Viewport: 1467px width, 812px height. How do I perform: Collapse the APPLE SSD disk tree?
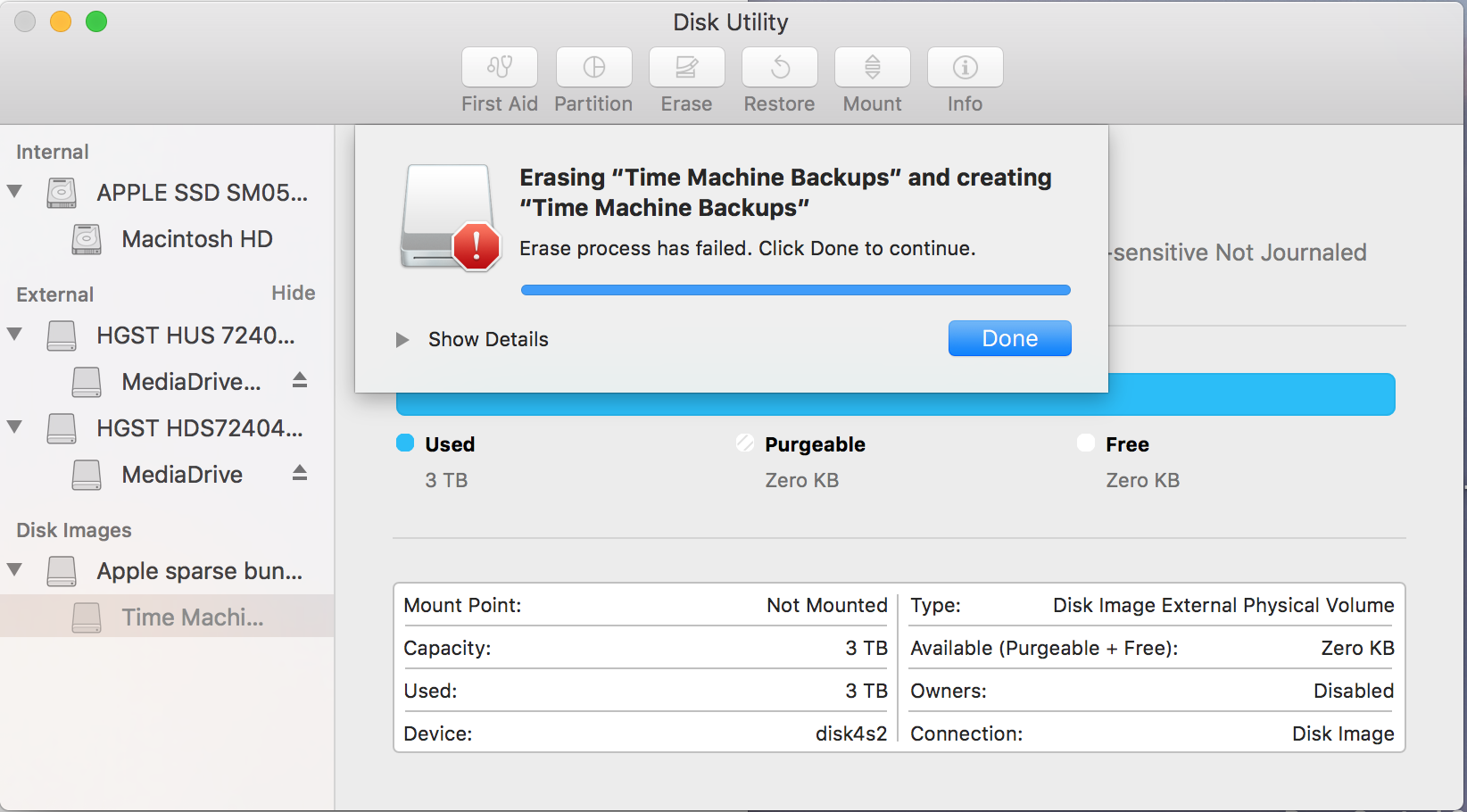point(15,192)
